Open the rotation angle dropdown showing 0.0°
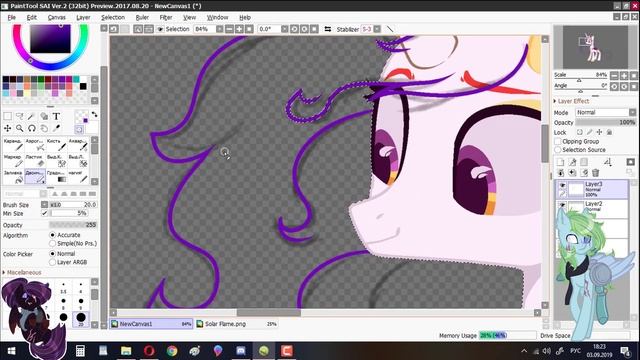 pyautogui.click(x=284, y=29)
